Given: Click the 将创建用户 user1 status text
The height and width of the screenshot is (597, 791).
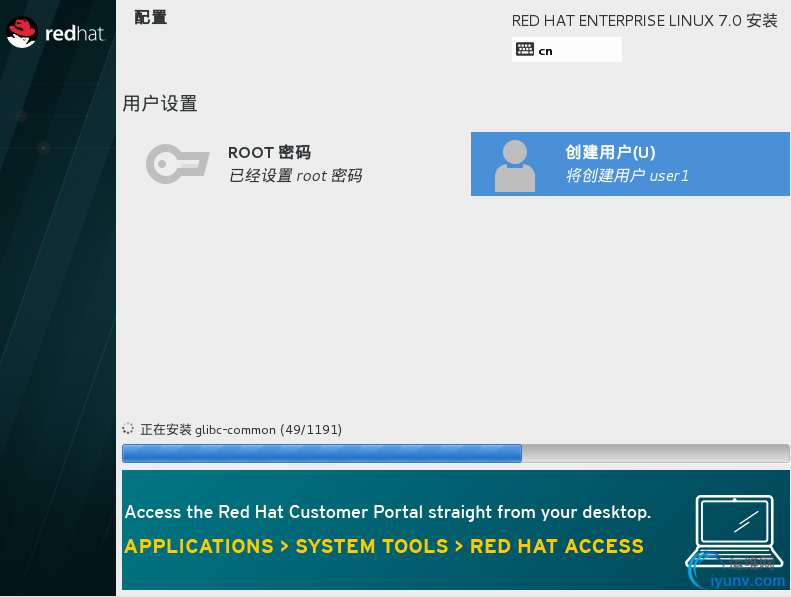Looking at the screenshot, I should 627,176.
